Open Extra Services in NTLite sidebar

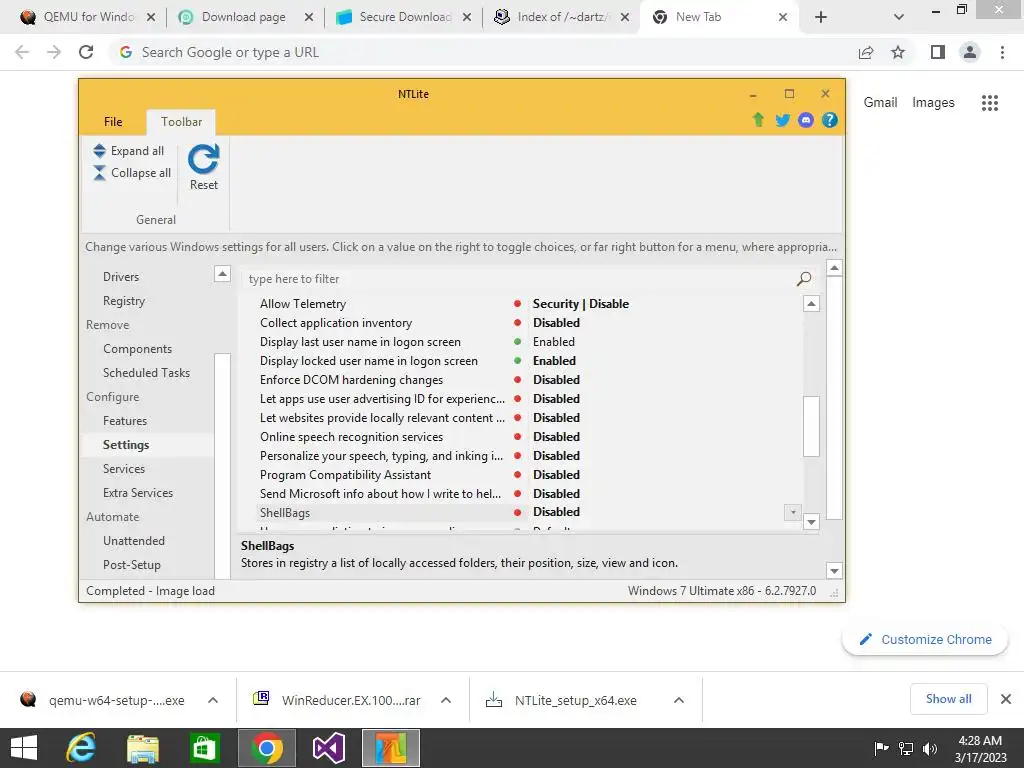click(138, 493)
